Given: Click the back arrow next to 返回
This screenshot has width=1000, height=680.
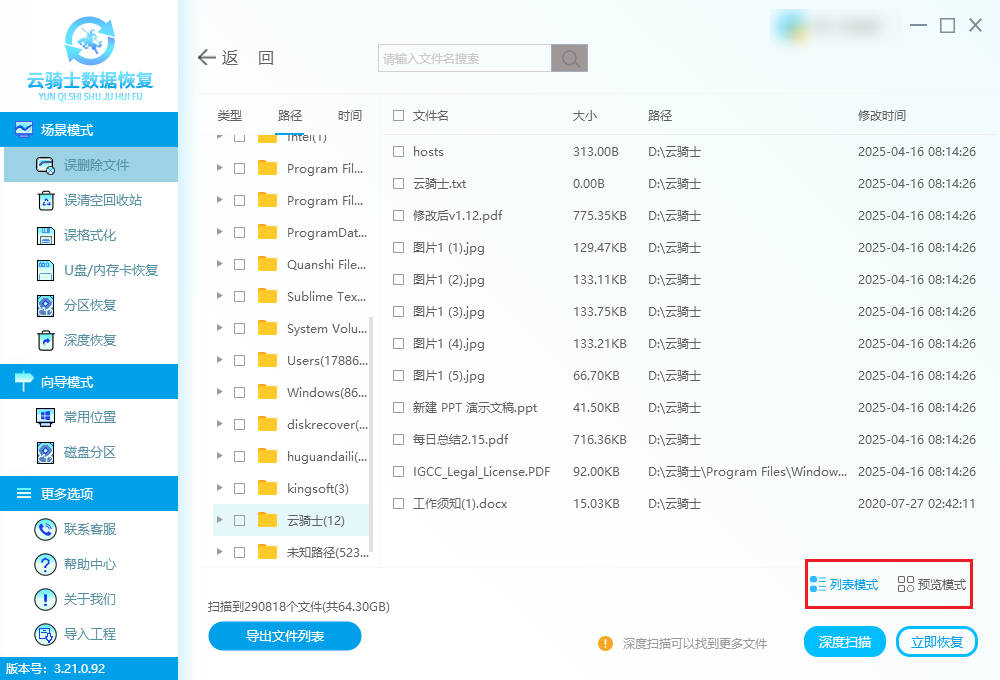Looking at the screenshot, I should pyautogui.click(x=207, y=57).
